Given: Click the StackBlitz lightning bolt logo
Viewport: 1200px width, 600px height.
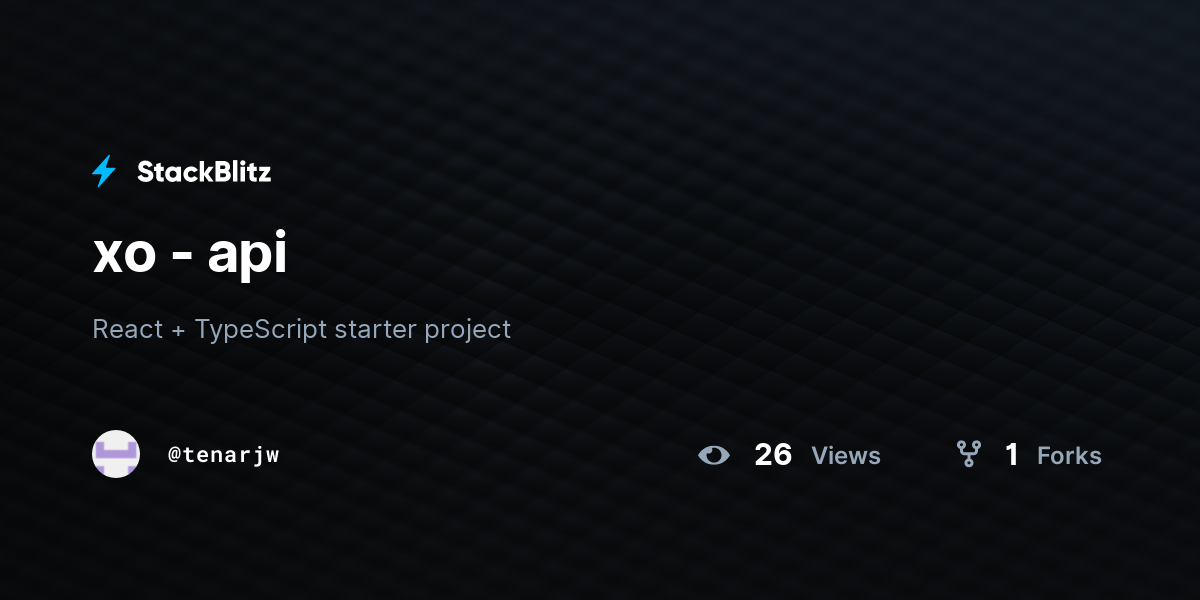Looking at the screenshot, I should click(x=104, y=172).
